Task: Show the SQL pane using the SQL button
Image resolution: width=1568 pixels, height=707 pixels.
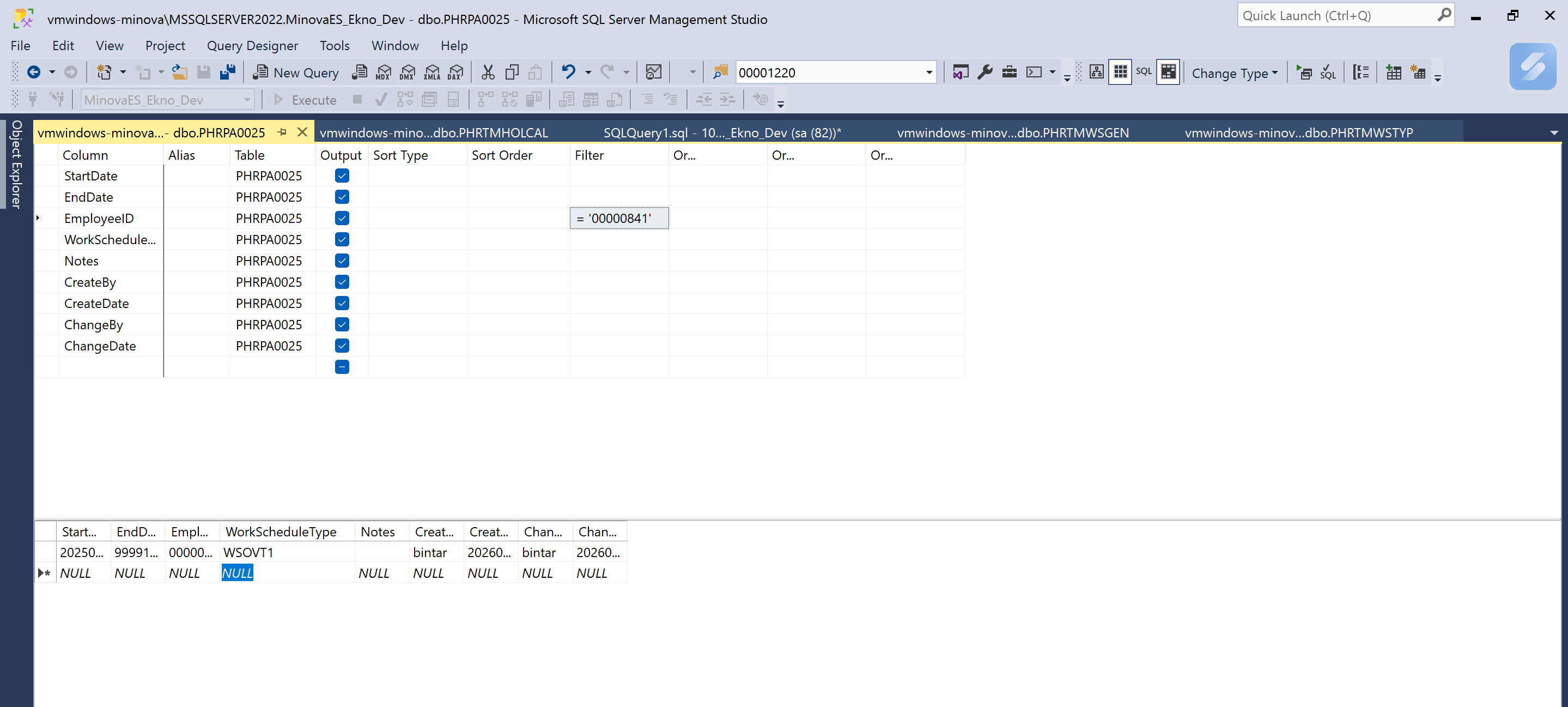Action: pos(1143,72)
